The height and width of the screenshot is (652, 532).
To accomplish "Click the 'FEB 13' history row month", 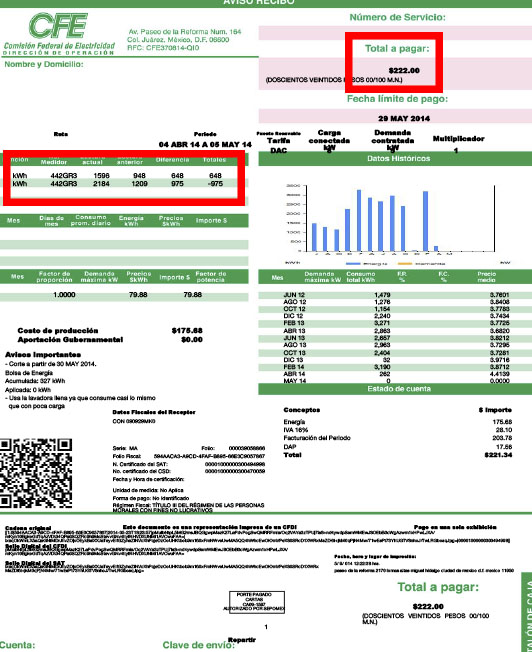I will coord(294,323).
